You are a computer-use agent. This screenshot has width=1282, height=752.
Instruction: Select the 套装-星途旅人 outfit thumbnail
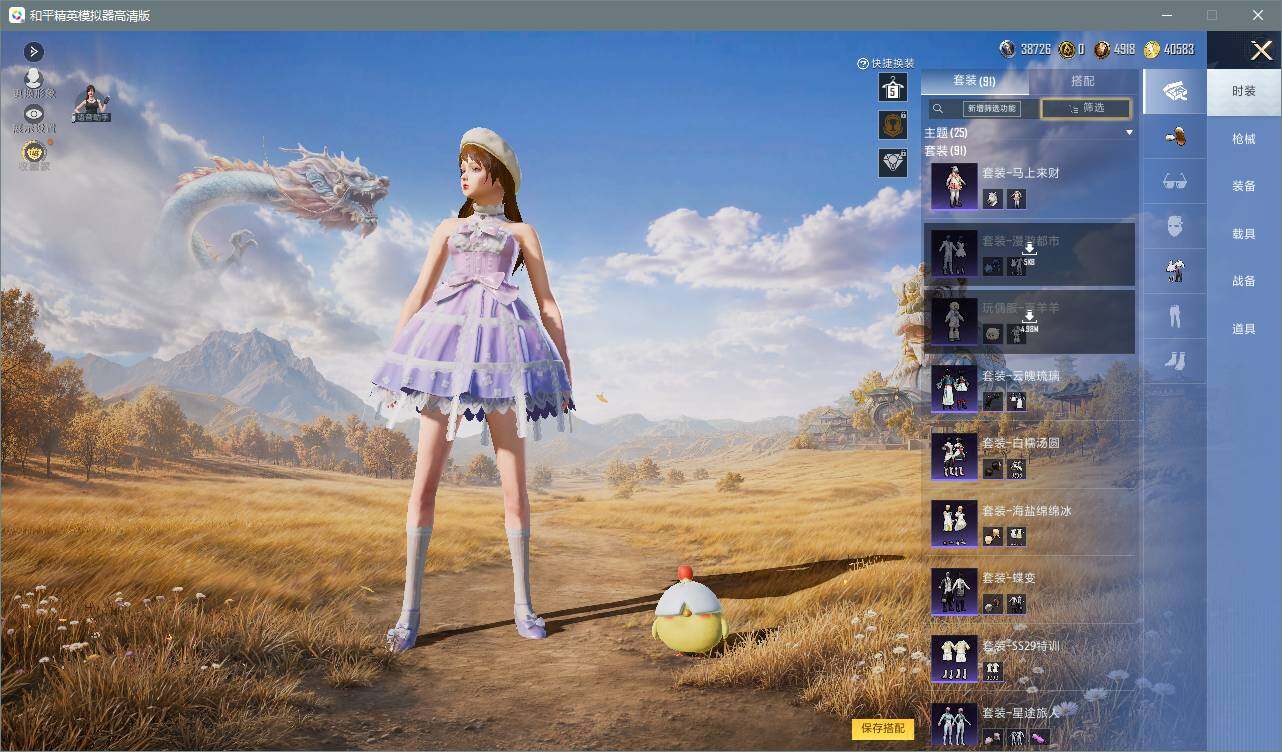click(954, 725)
